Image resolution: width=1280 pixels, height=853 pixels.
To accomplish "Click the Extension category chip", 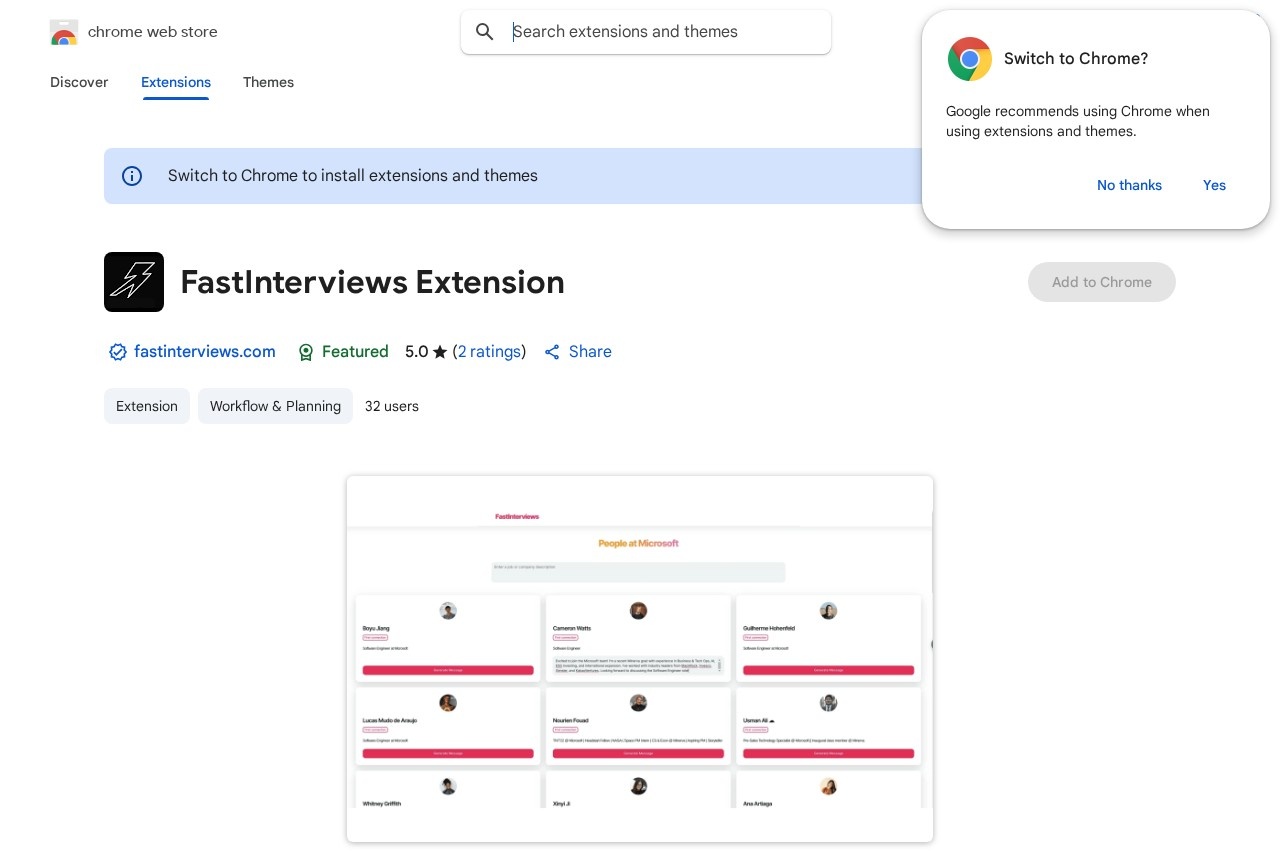I will coord(147,406).
